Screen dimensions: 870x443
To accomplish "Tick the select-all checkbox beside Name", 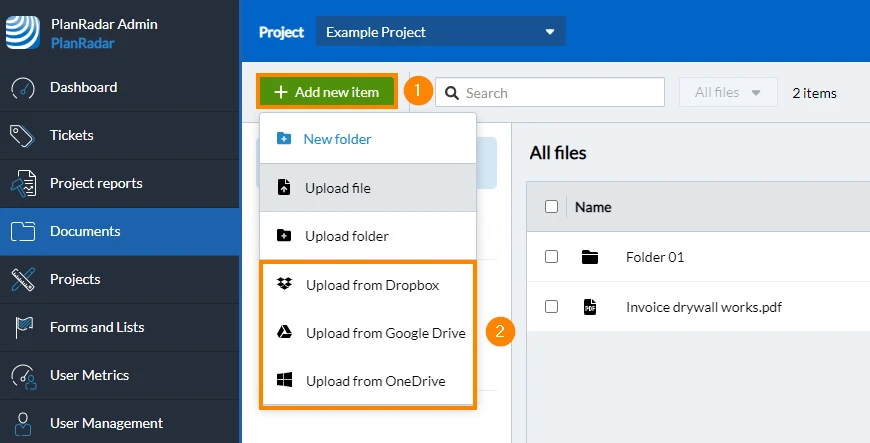I will [551, 207].
